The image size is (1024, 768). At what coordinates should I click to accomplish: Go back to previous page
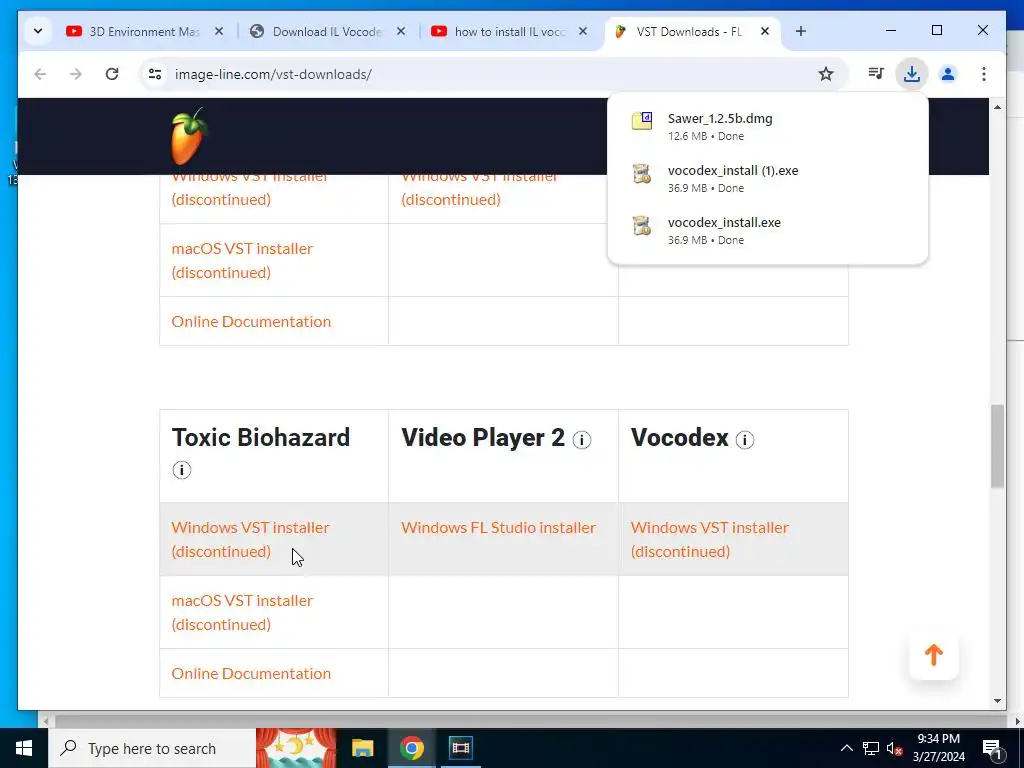(x=40, y=74)
